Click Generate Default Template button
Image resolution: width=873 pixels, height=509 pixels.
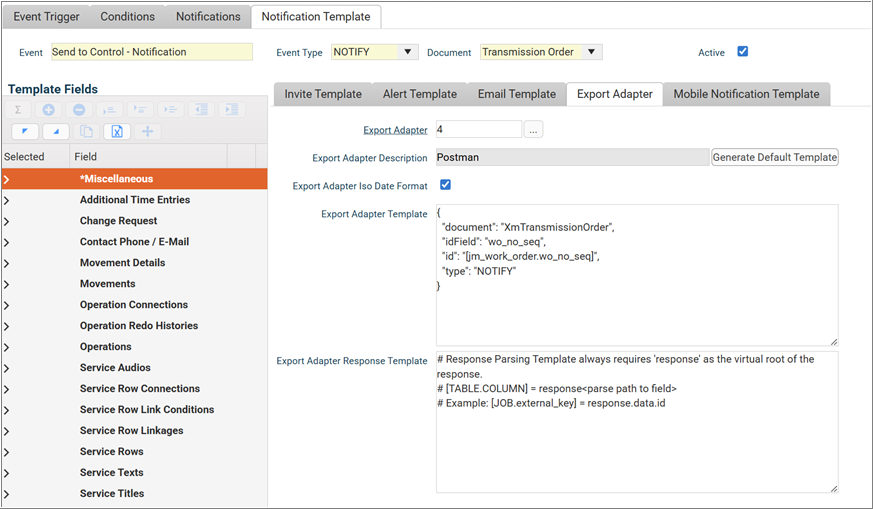[x=774, y=158]
